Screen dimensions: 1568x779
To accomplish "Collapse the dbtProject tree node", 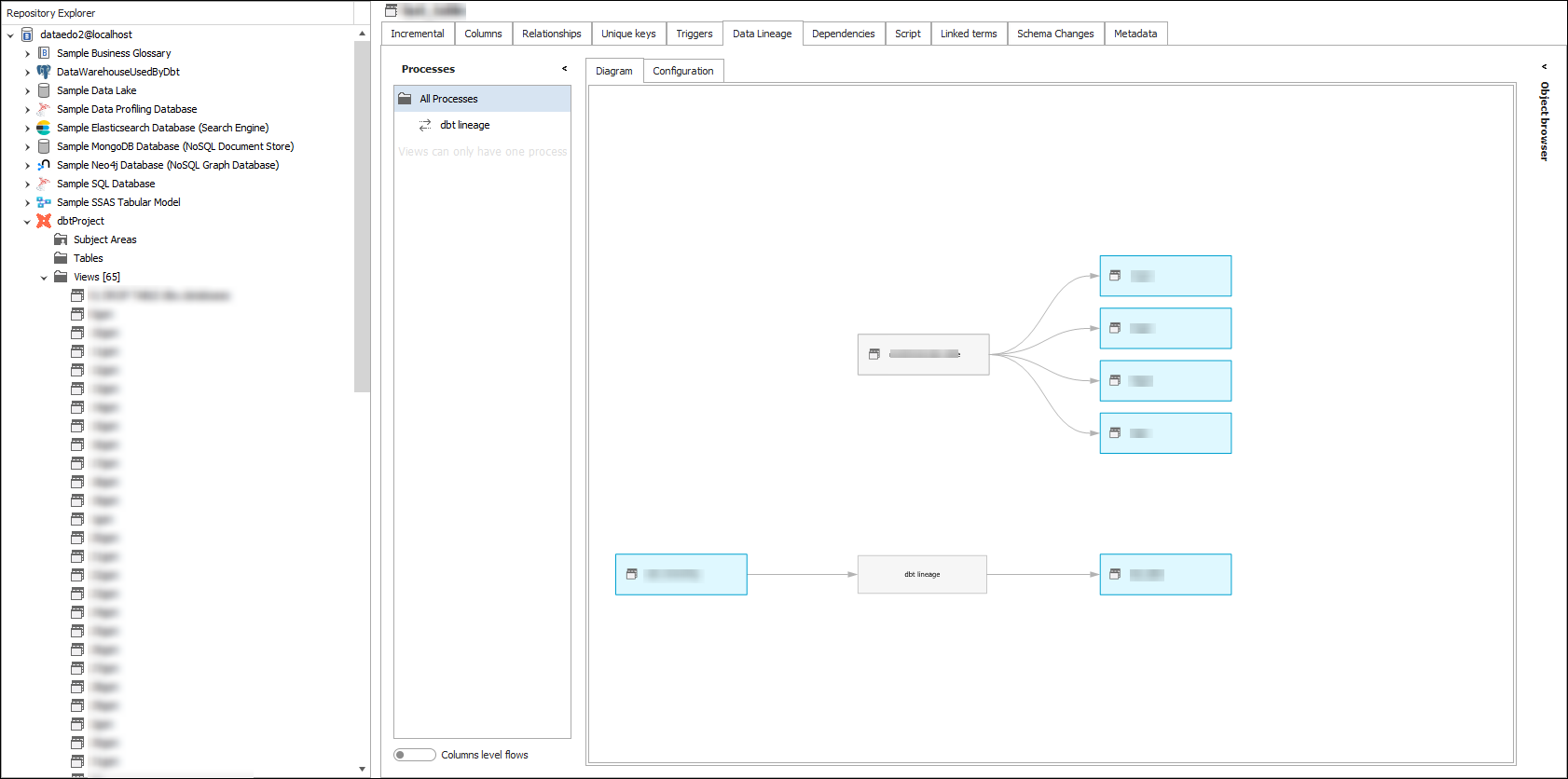I will pyautogui.click(x=27, y=222).
